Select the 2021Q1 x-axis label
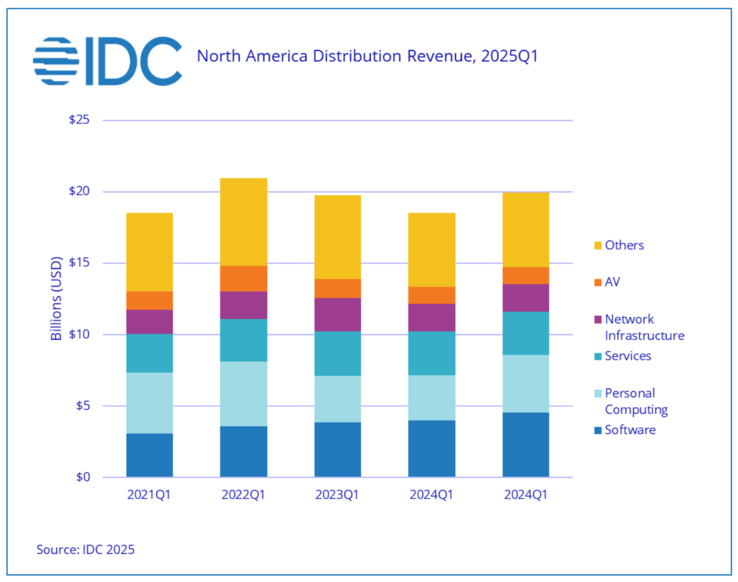This screenshot has width=738, height=582. click(149, 494)
